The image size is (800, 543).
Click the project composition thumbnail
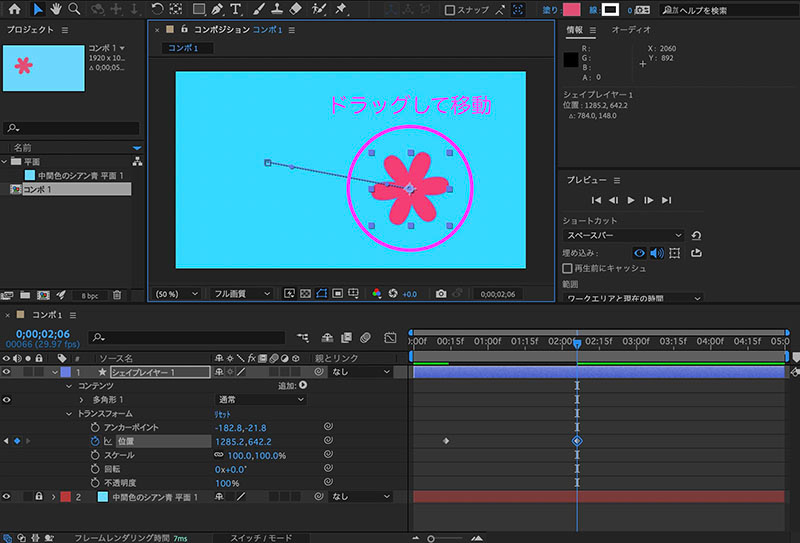pyautogui.click(x=44, y=68)
